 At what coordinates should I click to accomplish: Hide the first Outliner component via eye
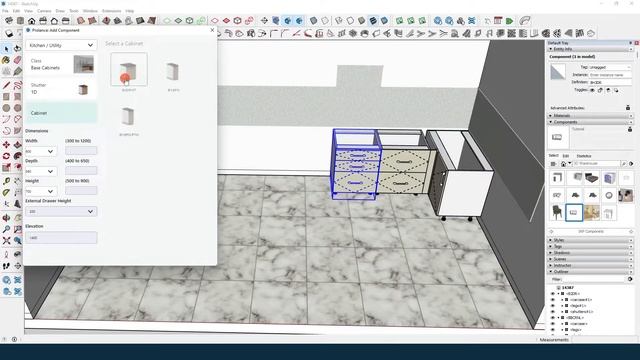[553, 293]
